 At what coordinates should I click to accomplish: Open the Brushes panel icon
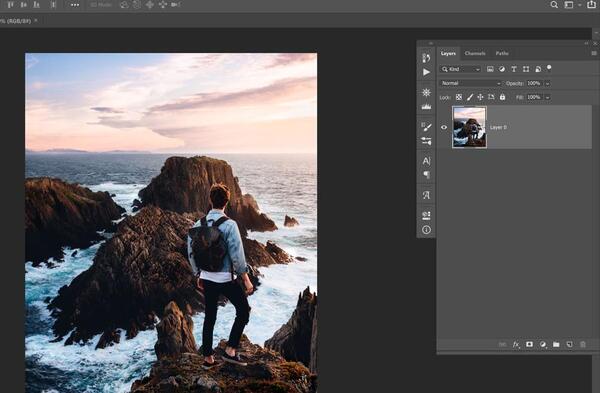tap(426, 141)
